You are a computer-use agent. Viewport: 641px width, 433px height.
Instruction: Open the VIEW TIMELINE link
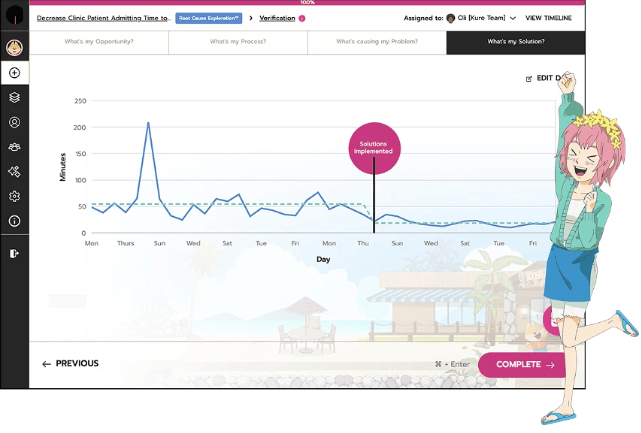pyautogui.click(x=548, y=18)
